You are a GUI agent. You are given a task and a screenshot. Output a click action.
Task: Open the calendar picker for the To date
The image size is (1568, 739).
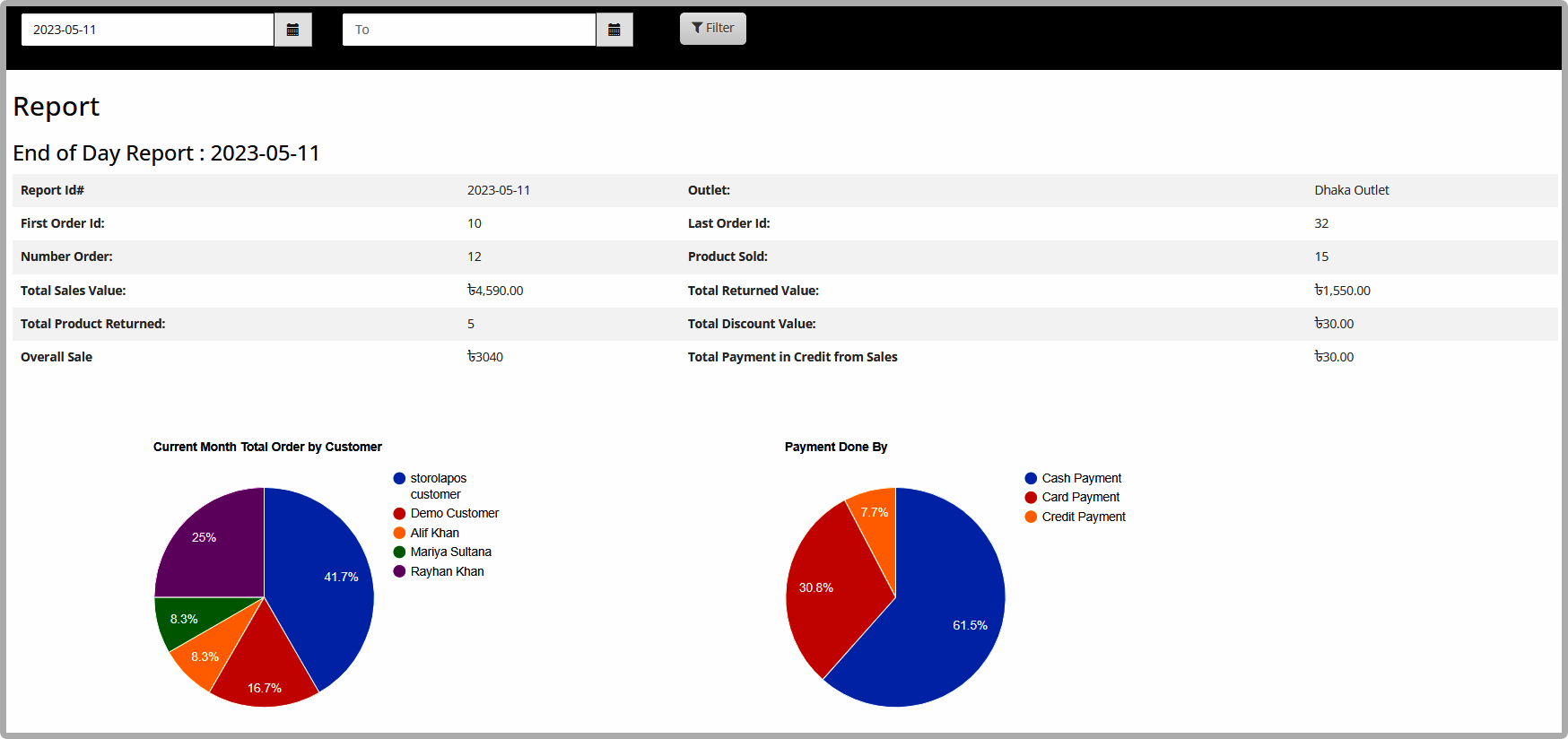pyautogui.click(x=614, y=30)
